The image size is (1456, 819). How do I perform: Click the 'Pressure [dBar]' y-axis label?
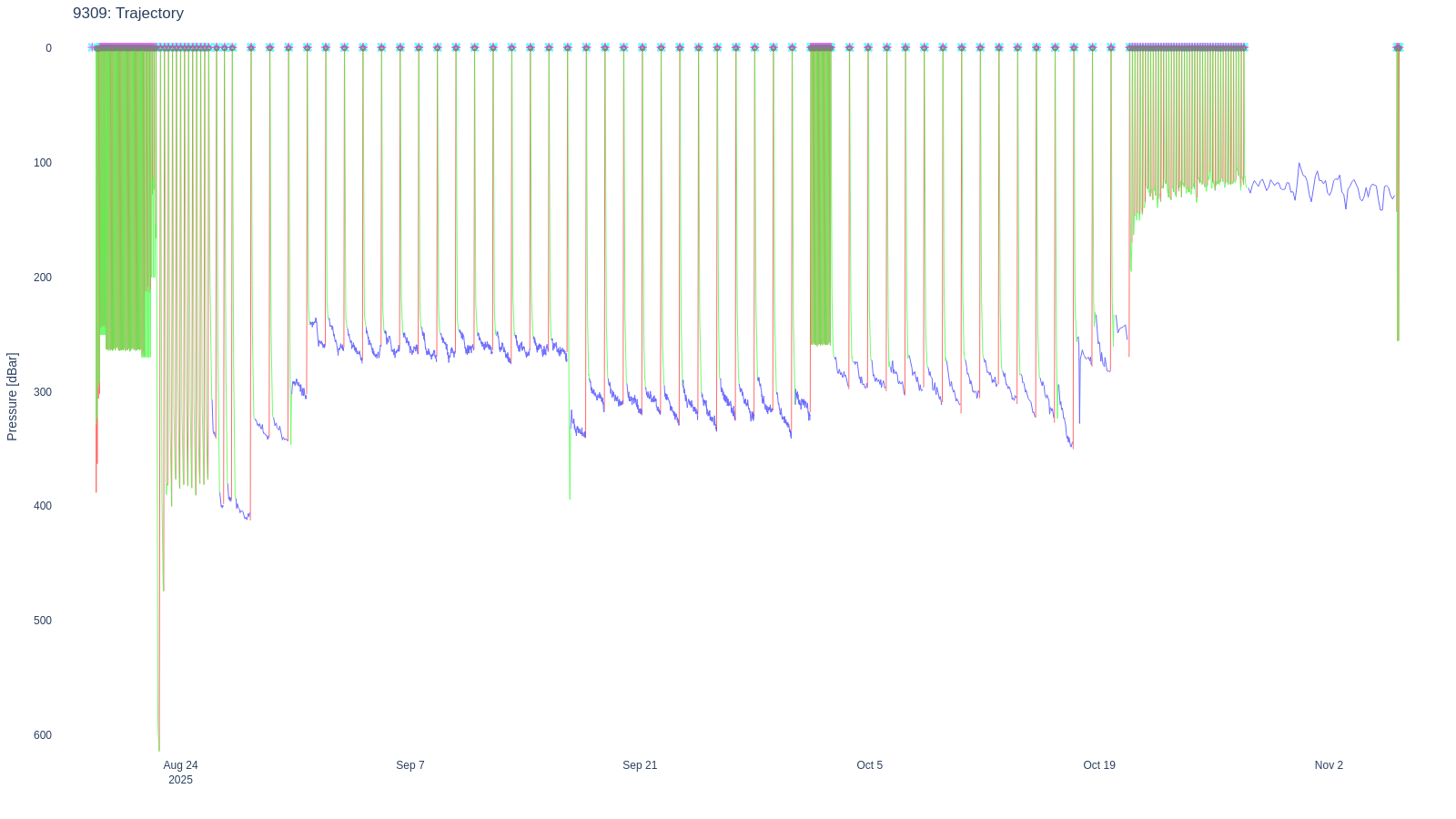tap(12, 397)
